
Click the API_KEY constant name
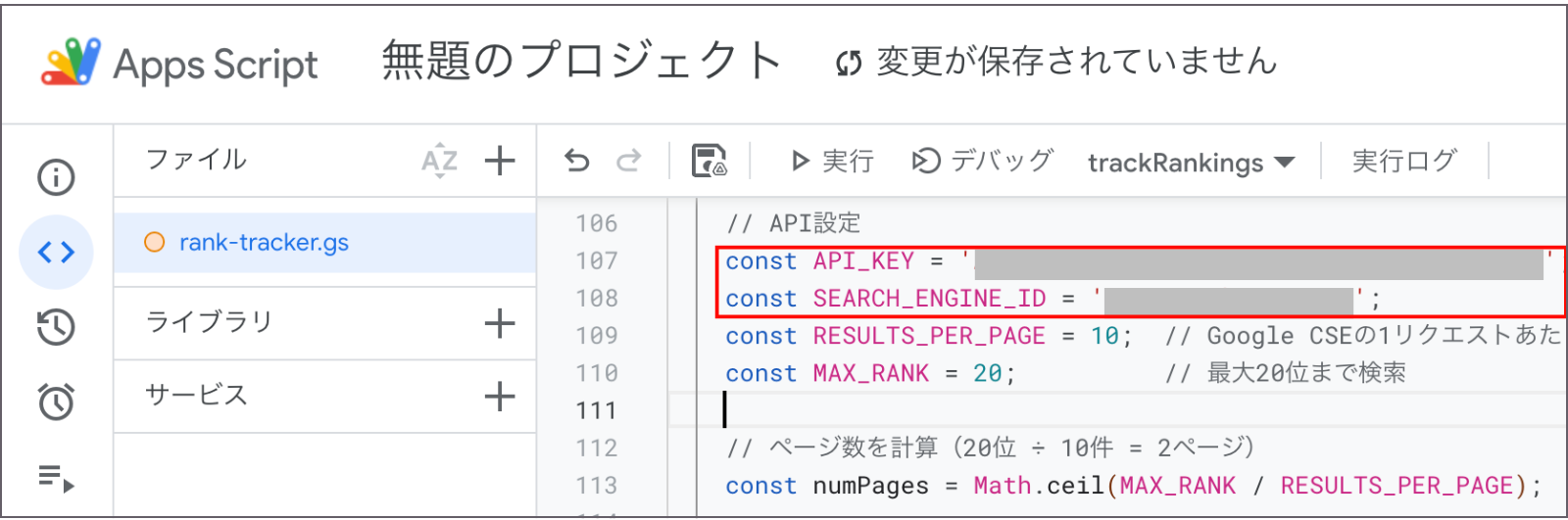click(x=863, y=261)
